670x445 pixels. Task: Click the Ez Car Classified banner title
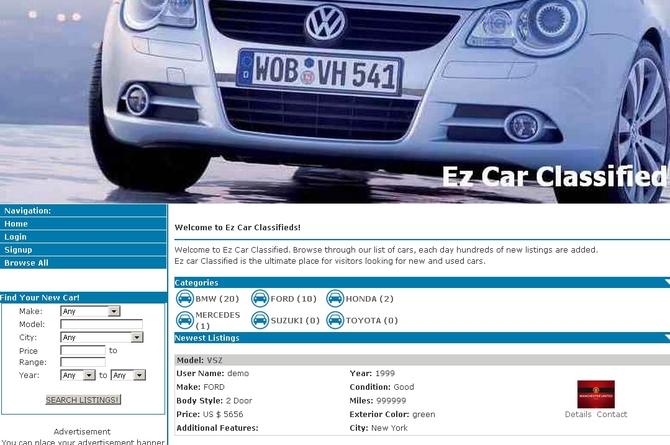coord(555,176)
